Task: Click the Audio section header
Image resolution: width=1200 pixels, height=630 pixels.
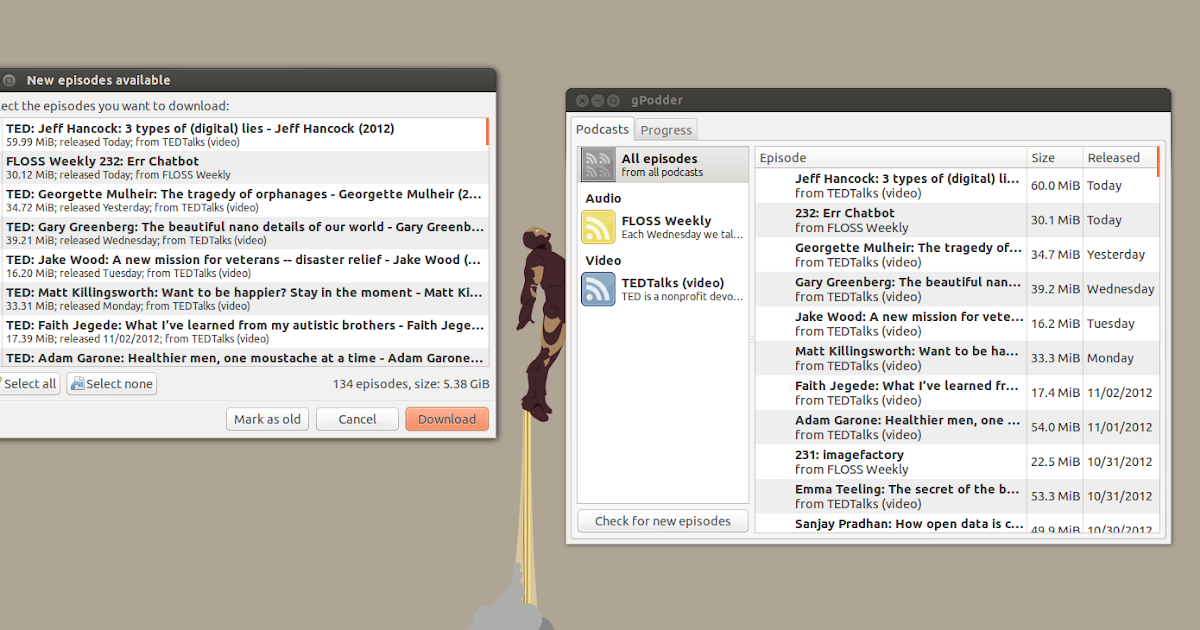Action: point(603,198)
